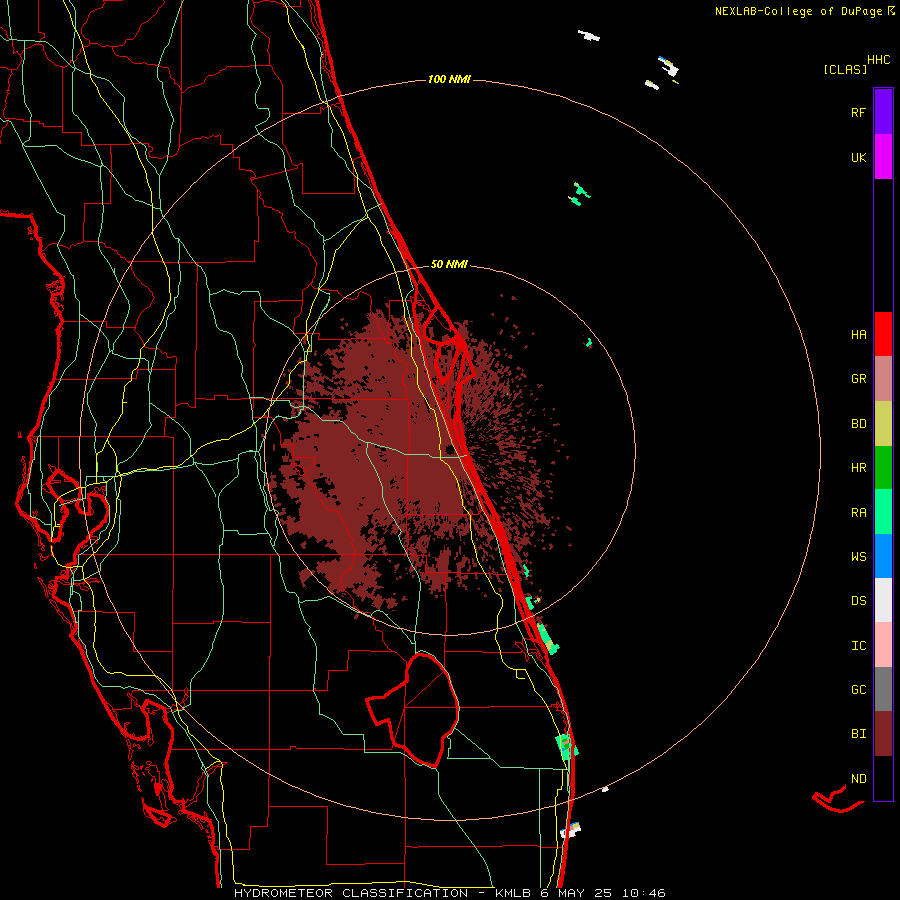This screenshot has height=900, width=900.
Task: Click the GC legend label
Action: [858, 689]
